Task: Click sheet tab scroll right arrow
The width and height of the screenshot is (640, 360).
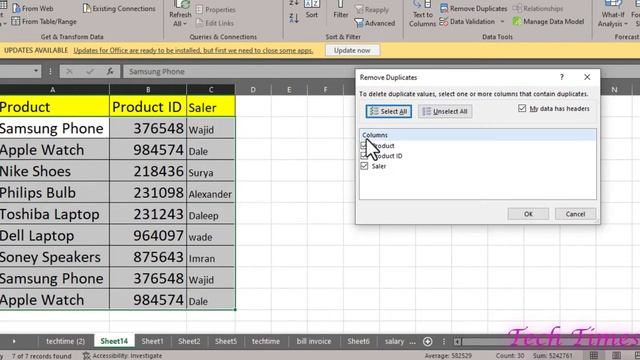Action: pyautogui.click(x=14, y=341)
